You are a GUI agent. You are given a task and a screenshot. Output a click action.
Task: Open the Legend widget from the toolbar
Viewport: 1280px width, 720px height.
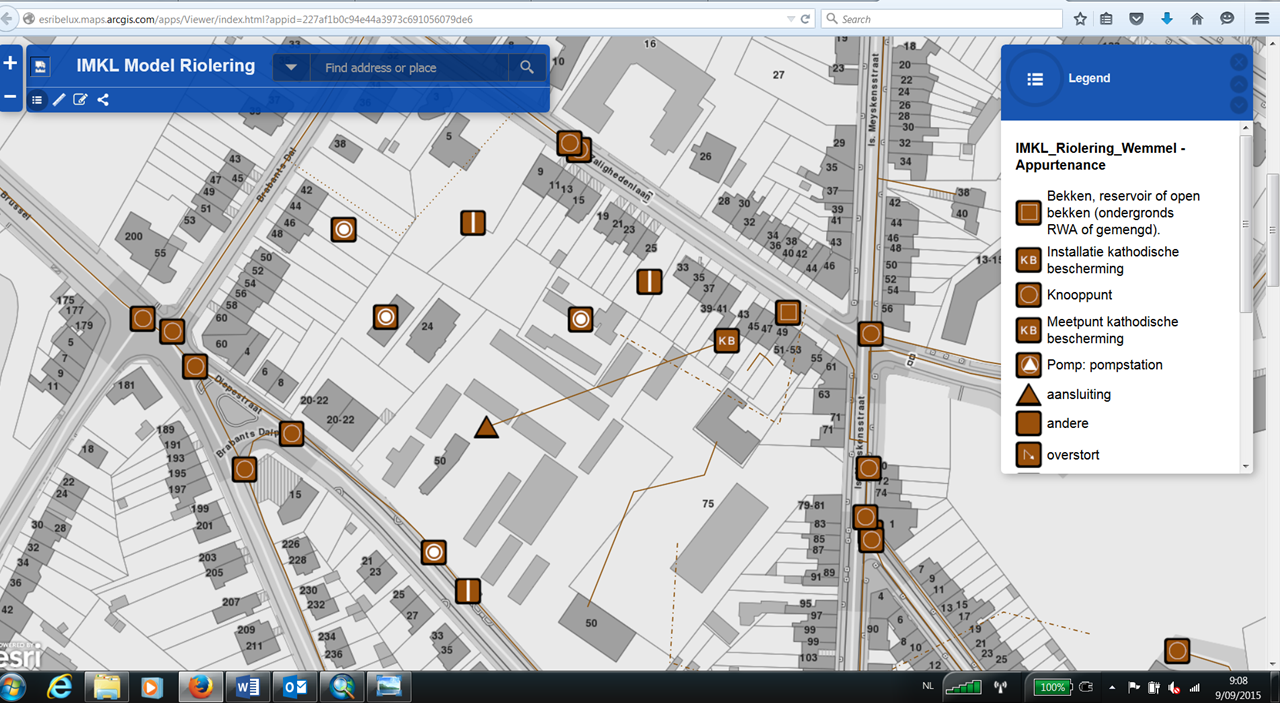pos(37,99)
